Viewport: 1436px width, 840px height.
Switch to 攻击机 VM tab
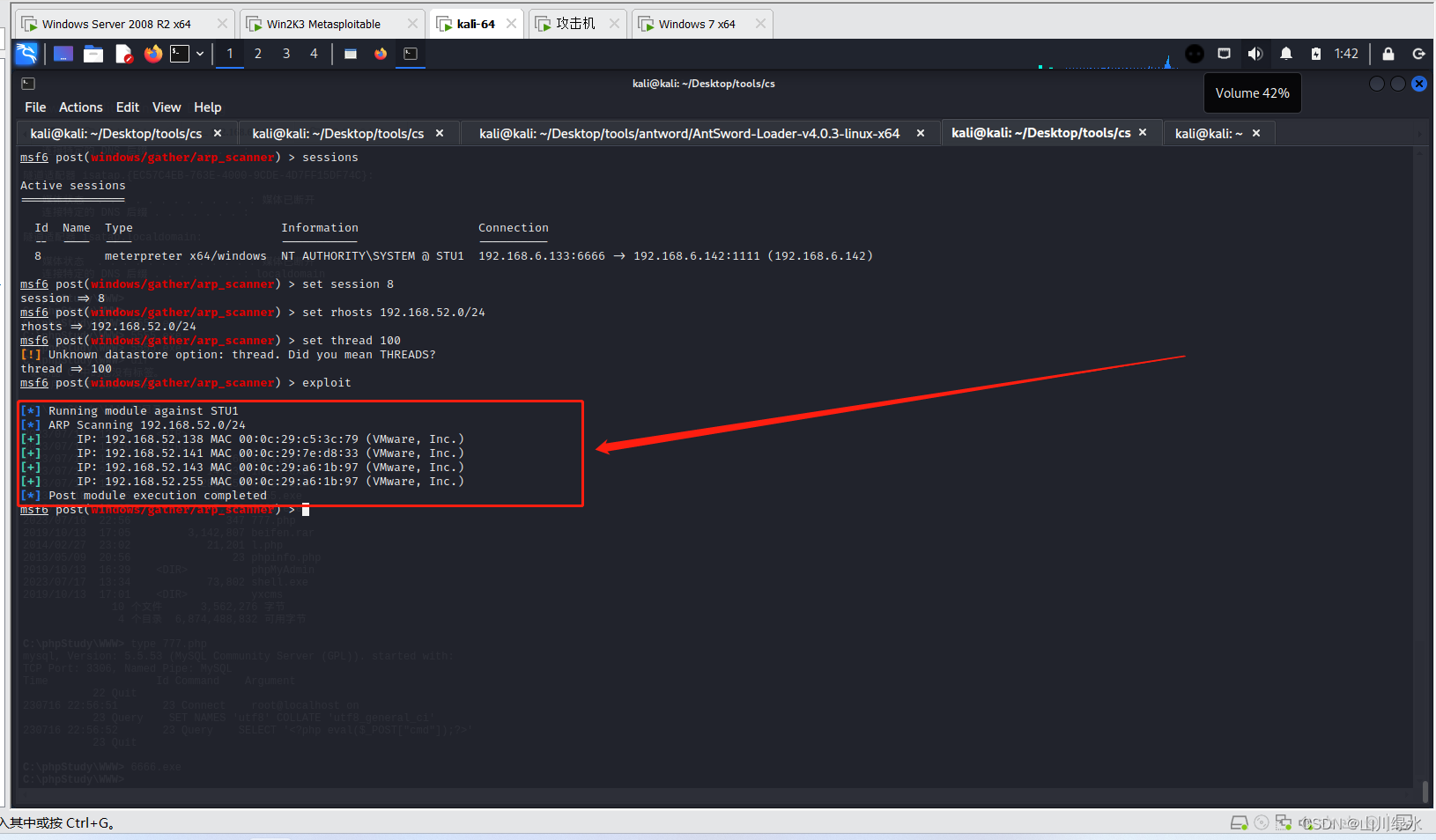click(x=575, y=24)
